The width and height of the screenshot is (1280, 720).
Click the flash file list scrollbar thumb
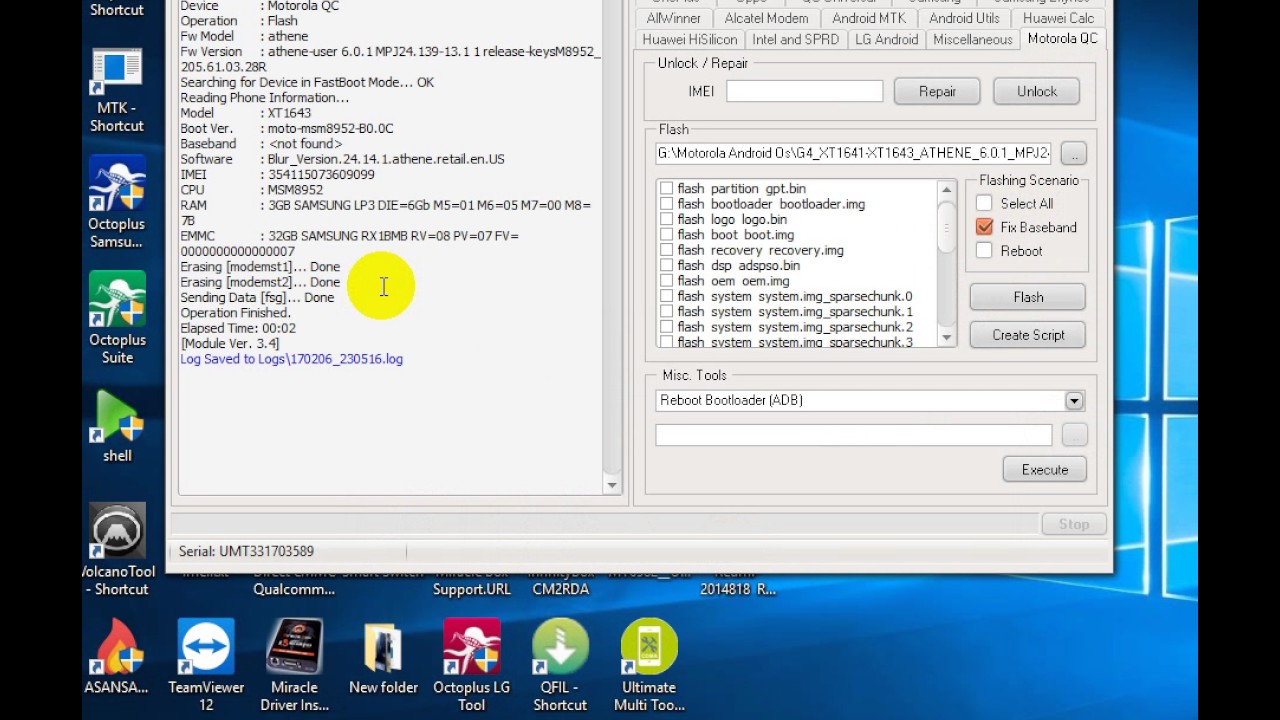pyautogui.click(x=947, y=225)
